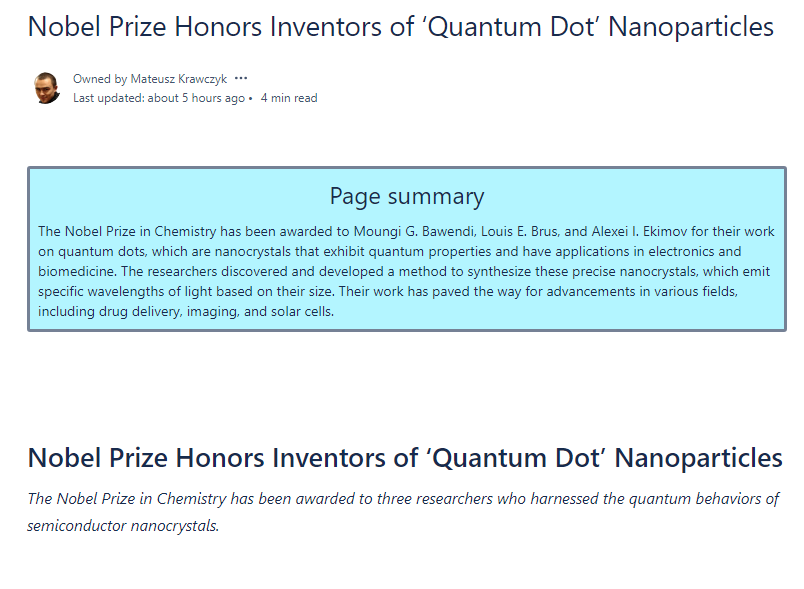Click the 'Owned by' label text
The image size is (804, 589).
(x=100, y=79)
